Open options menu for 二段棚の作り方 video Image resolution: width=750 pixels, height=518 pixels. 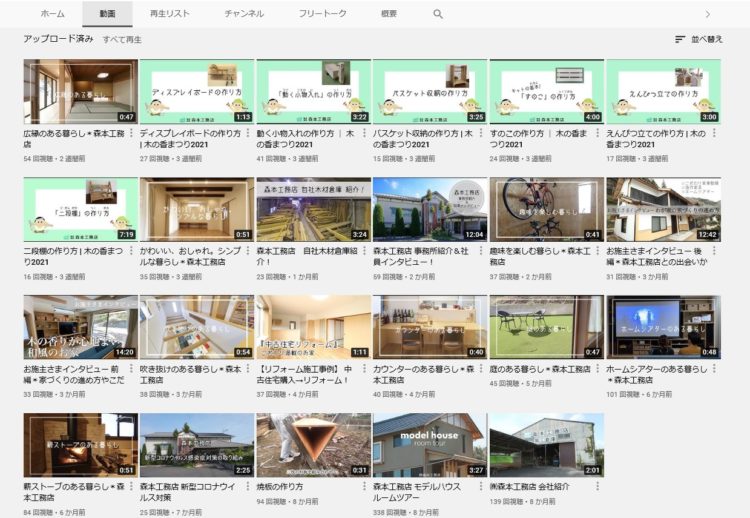click(x=132, y=251)
